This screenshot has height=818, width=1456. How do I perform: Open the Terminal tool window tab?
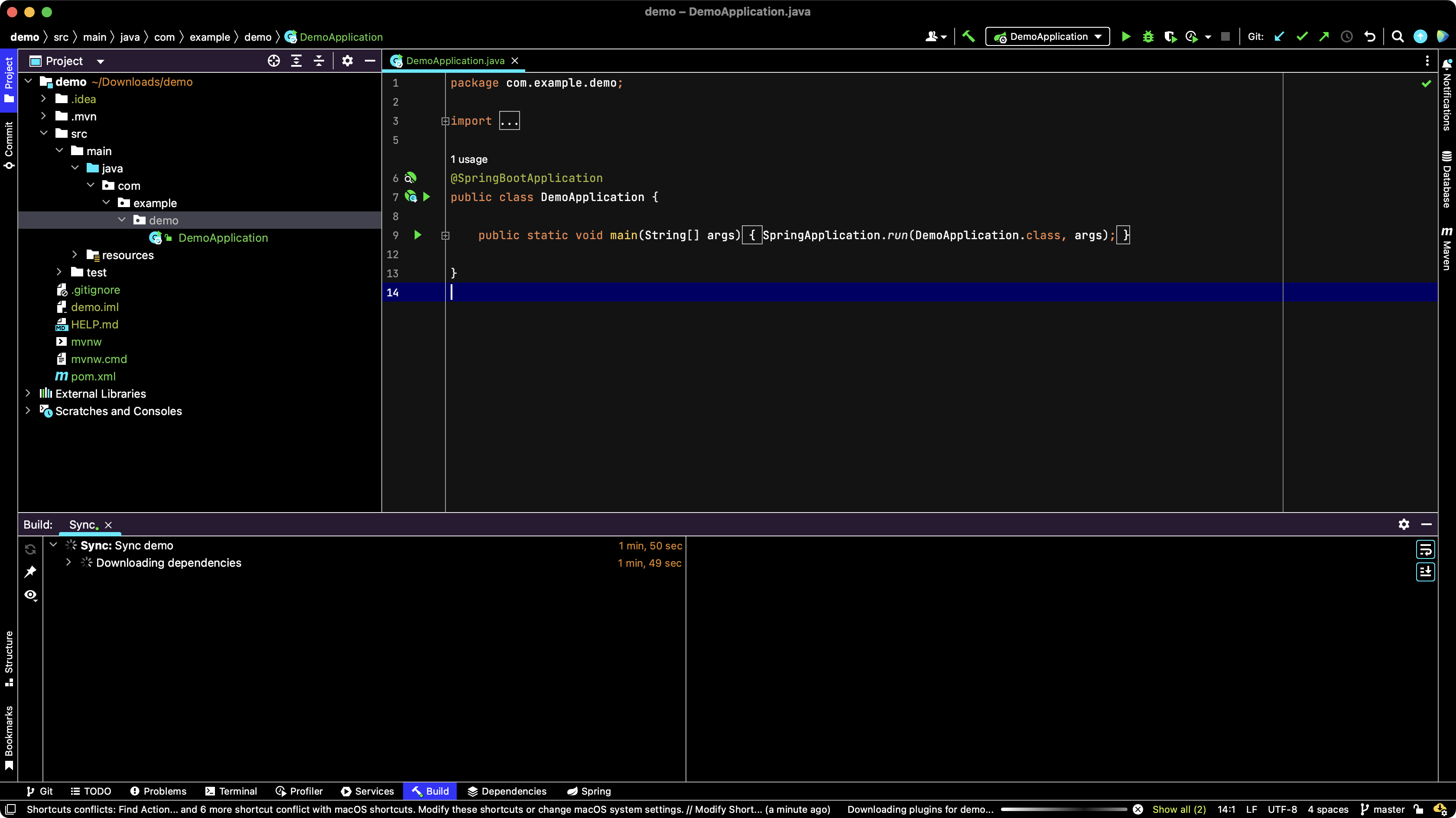click(x=231, y=791)
